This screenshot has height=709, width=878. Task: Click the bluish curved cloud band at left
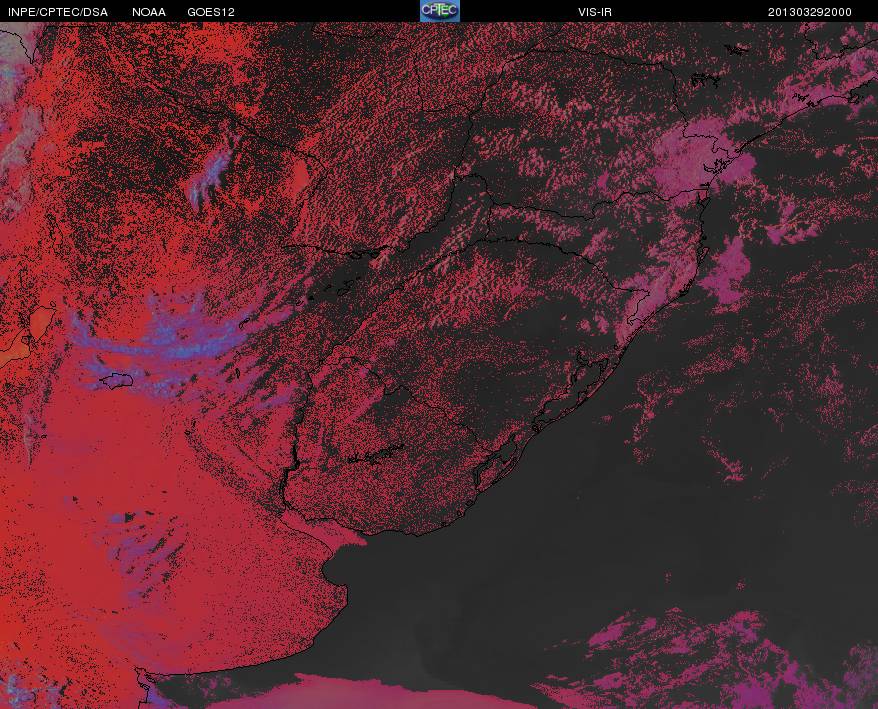pyautogui.click(x=162, y=342)
